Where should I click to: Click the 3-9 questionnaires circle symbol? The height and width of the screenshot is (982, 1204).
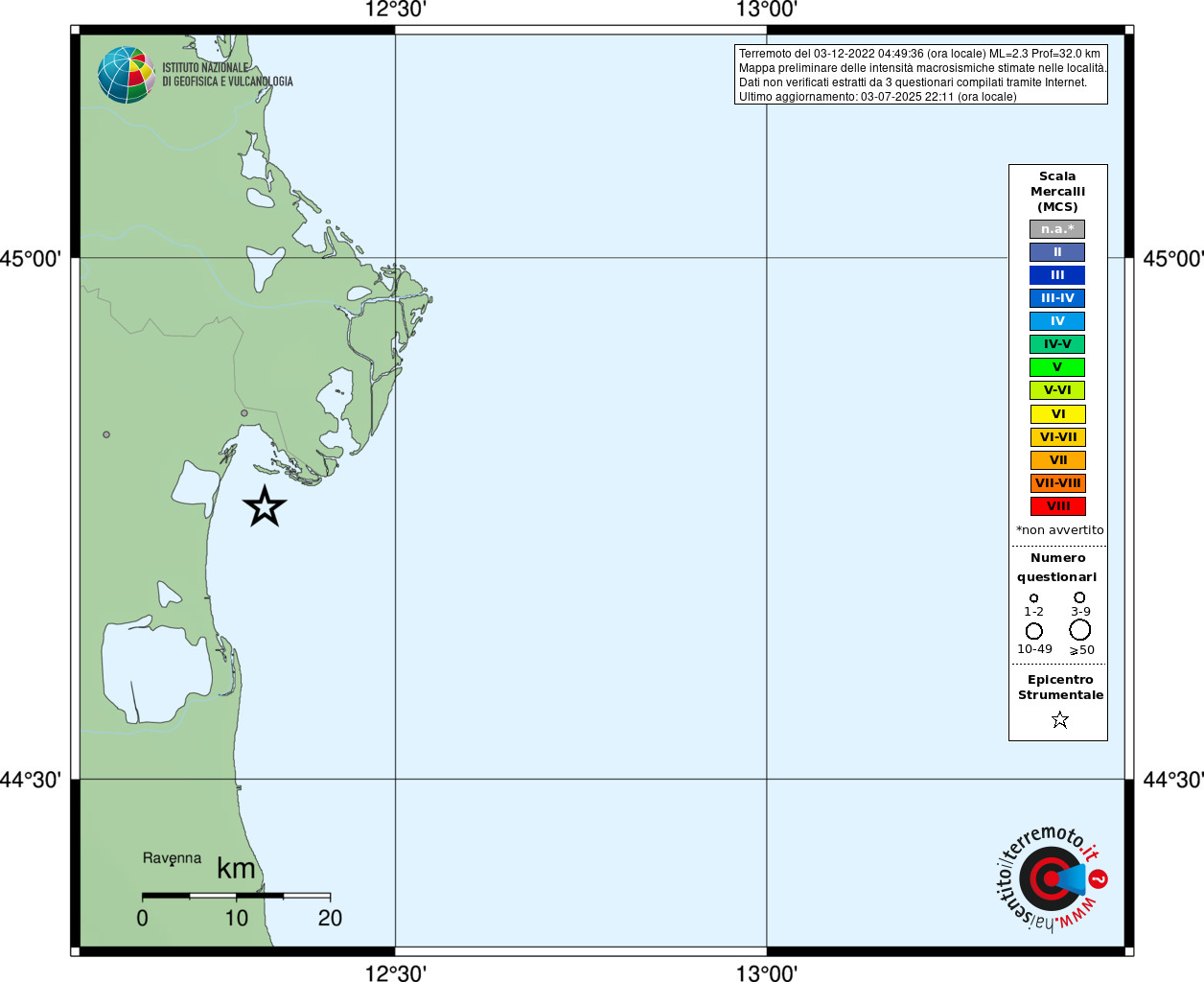(x=1079, y=597)
